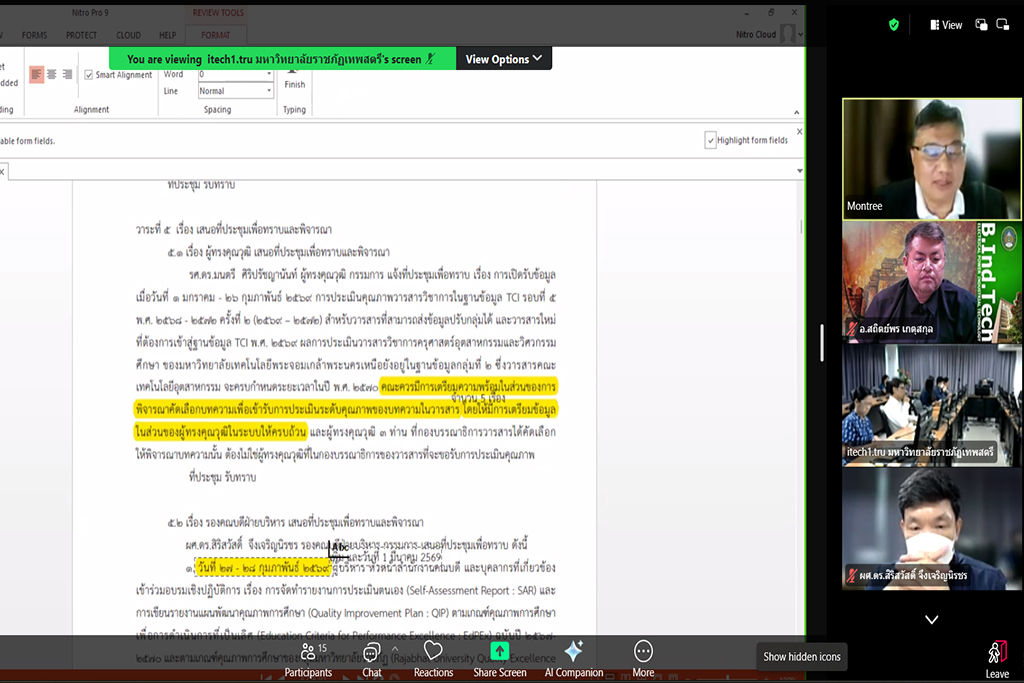The image size is (1024, 683).
Task: Open the Zoom Chat panel
Action: [371, 659]
